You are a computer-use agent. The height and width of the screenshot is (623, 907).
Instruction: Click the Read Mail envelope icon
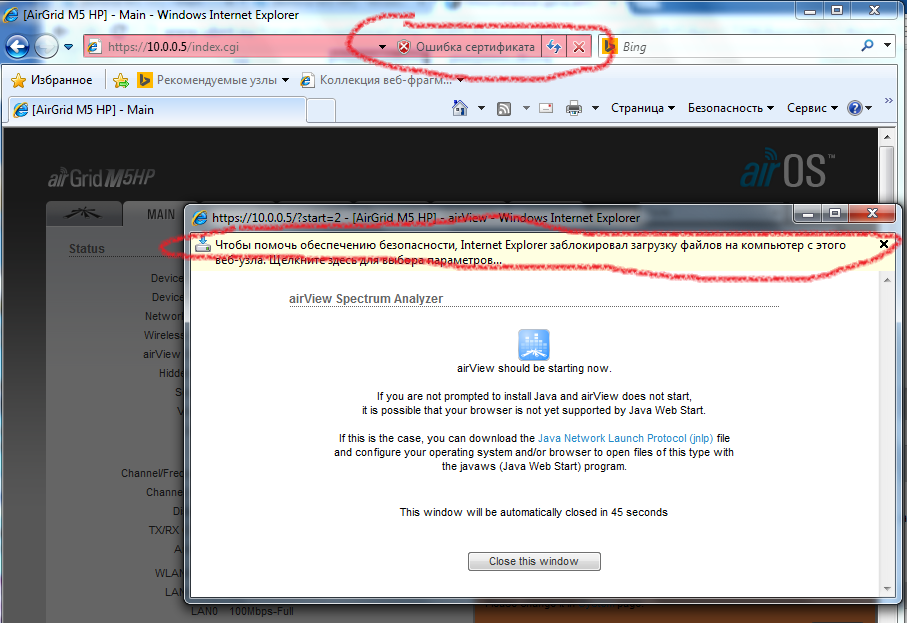coord(545,108)
